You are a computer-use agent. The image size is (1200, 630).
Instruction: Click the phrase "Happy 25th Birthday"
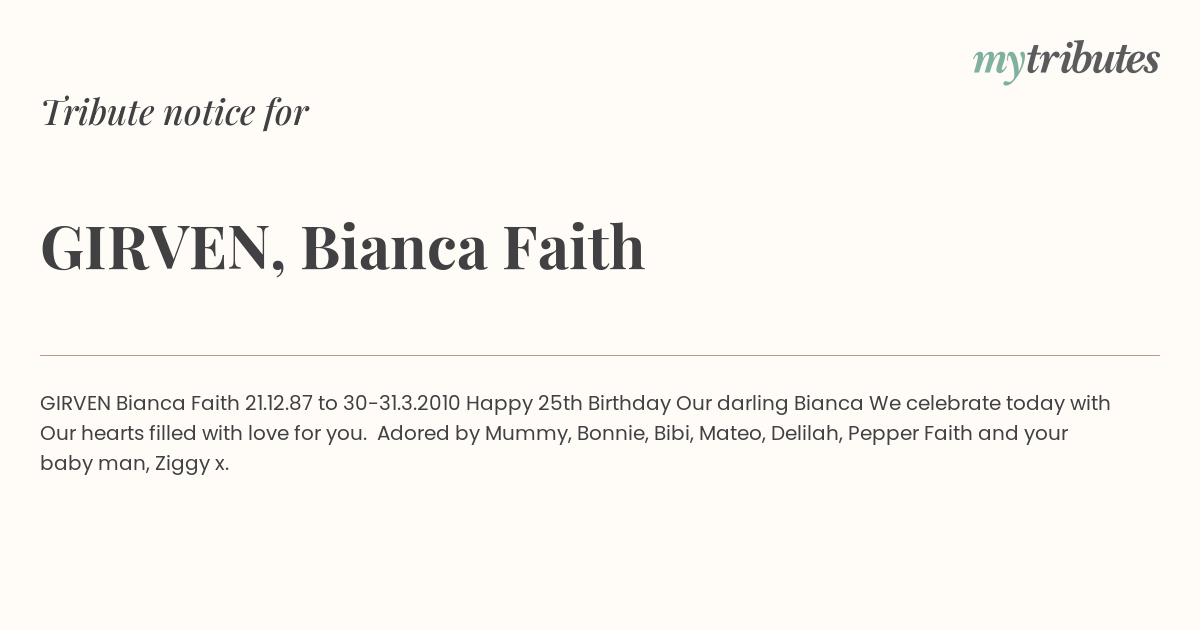(568, 404)
